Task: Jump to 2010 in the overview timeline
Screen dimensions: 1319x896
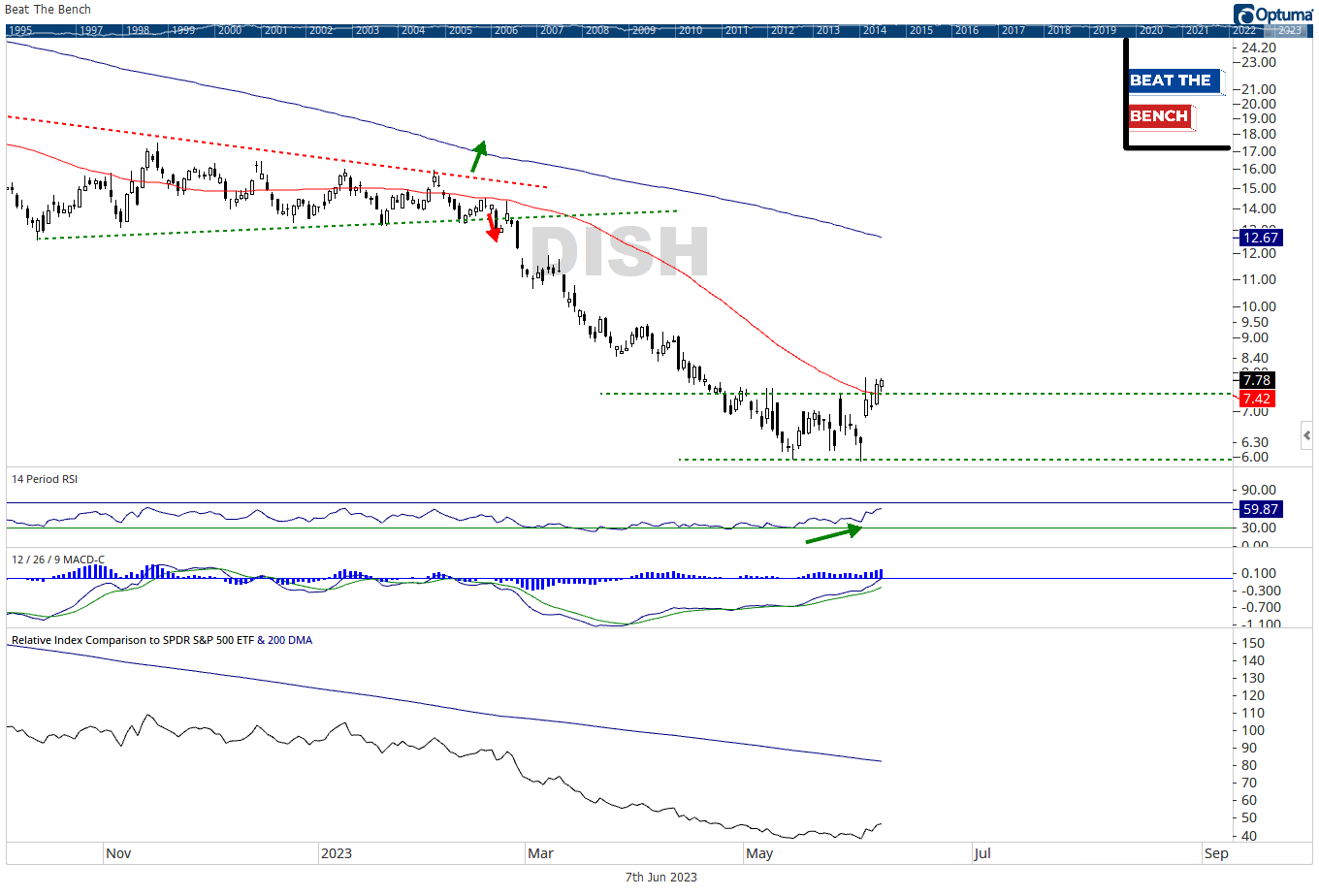Action: (691, 30)
